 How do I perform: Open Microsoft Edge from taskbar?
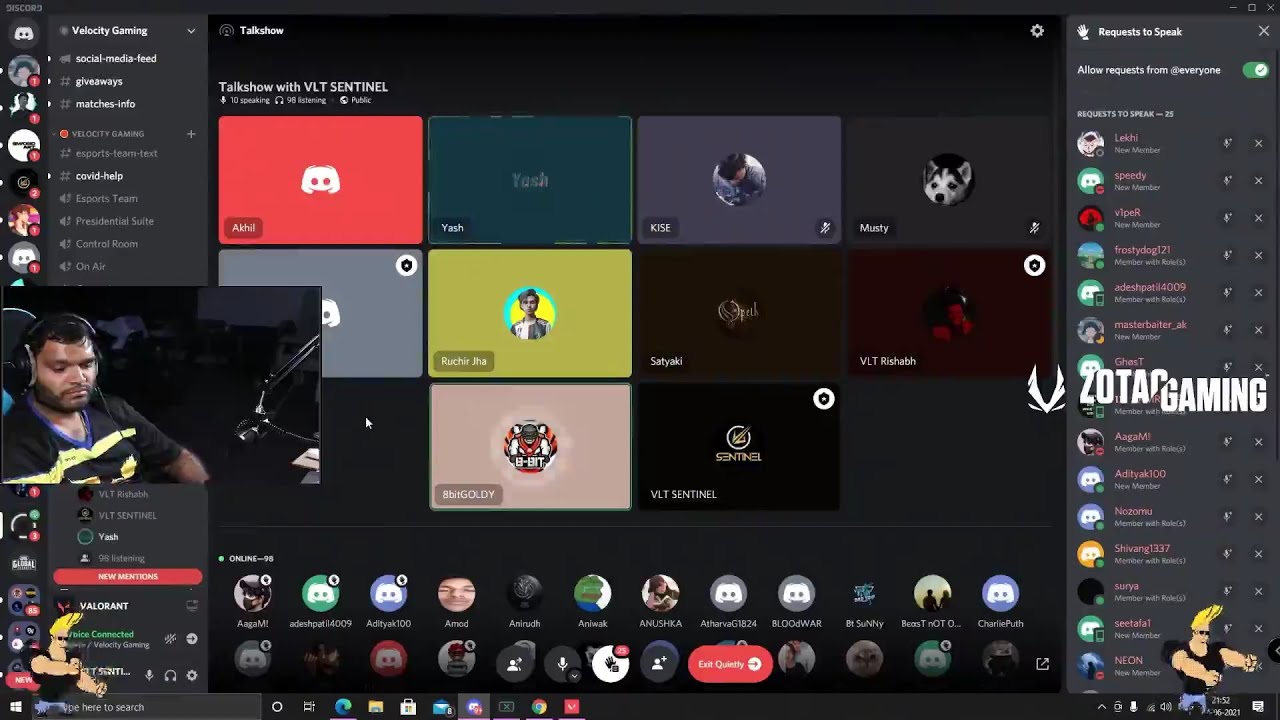[x=343, y=707]
